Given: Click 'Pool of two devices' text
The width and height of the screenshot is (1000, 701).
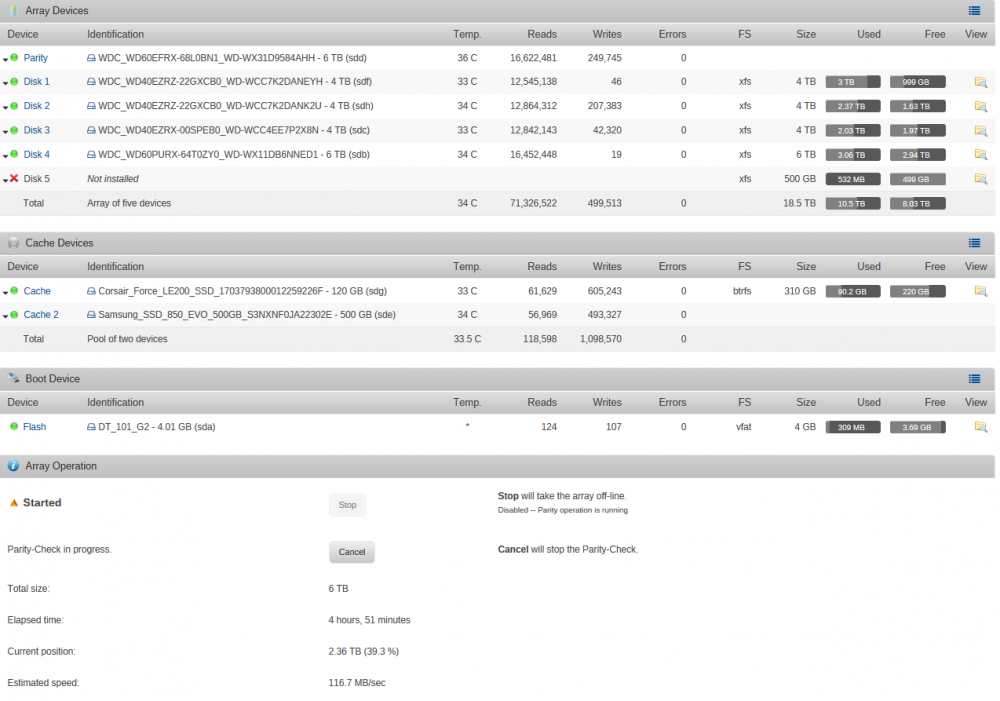Looking at the screenshot, I should 127,339.
